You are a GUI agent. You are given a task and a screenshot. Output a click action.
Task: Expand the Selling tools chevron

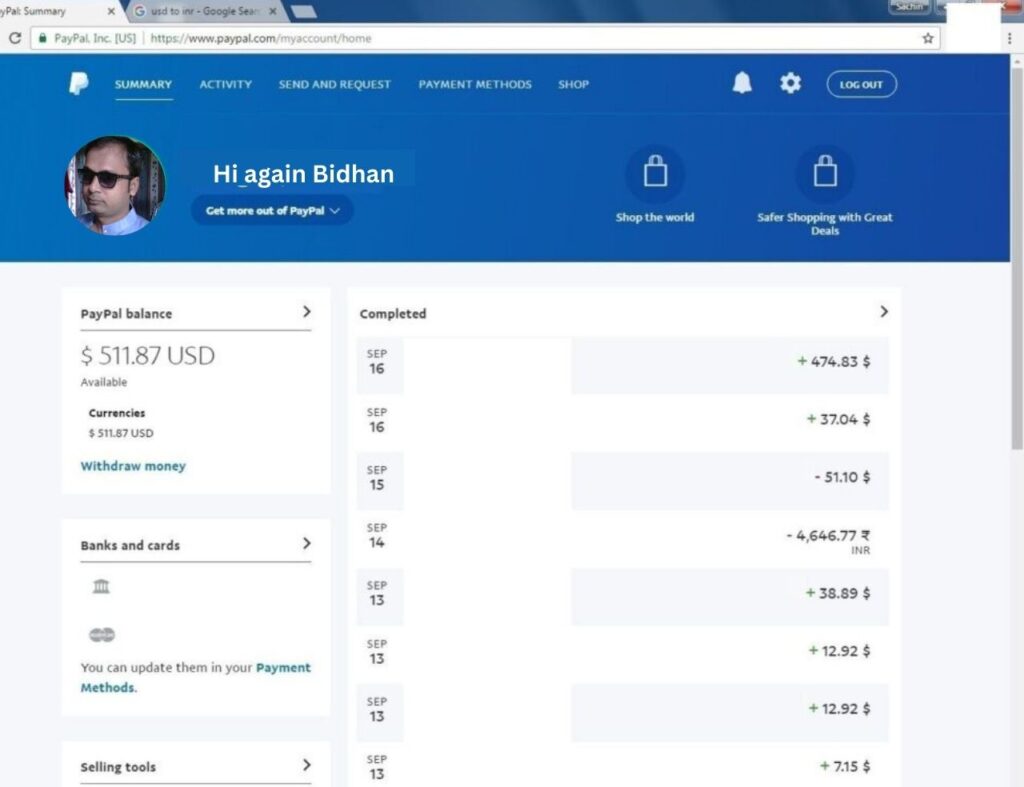point(306,766)
